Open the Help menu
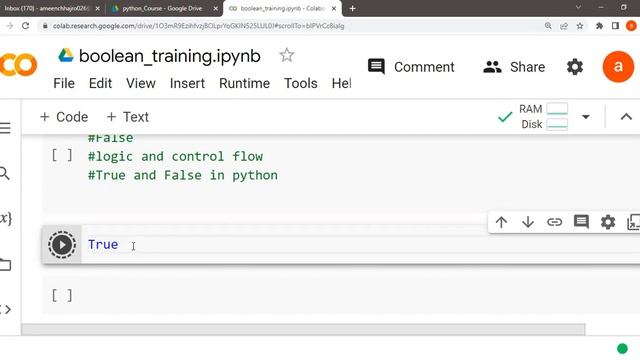The image size is (640, 360). pyautogui.click(x=341, y=83)
